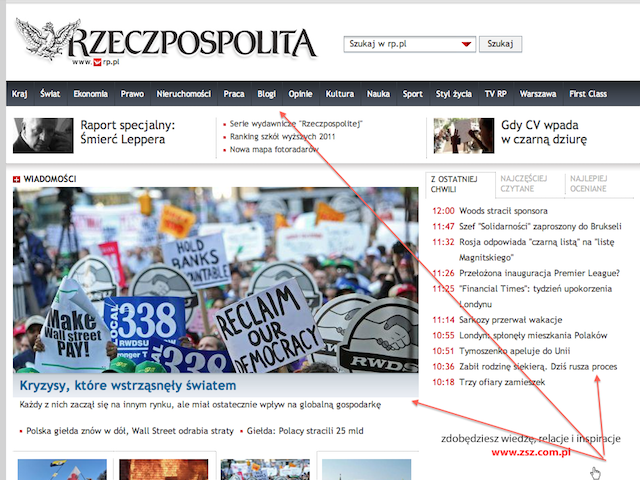Screen dimensions: 640x480
Task: Open the Warszawa section
Action: (538, 94)
